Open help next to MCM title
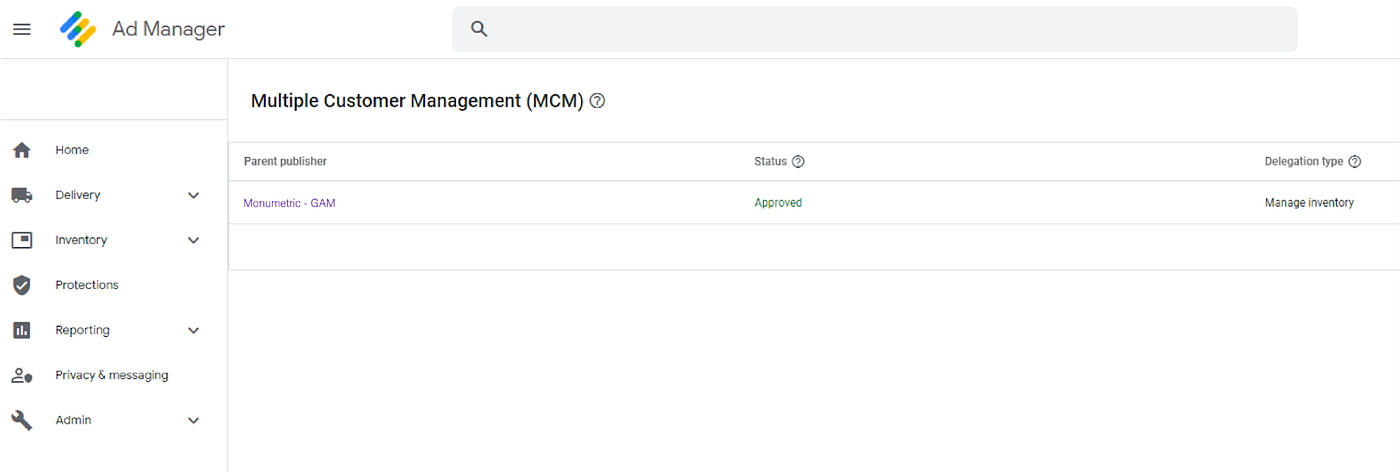 tap(597, 101)
